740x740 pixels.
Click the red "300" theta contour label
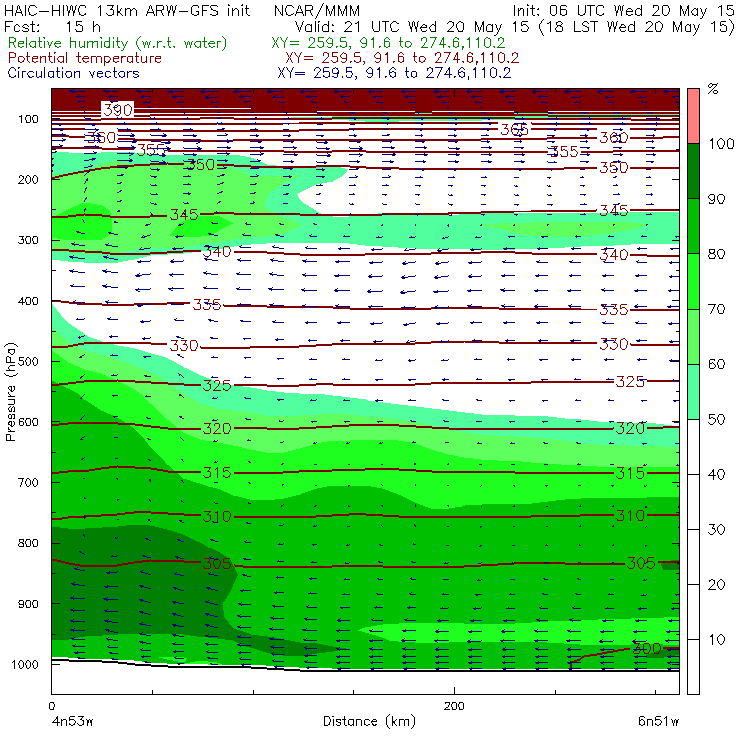pos(647,648)
